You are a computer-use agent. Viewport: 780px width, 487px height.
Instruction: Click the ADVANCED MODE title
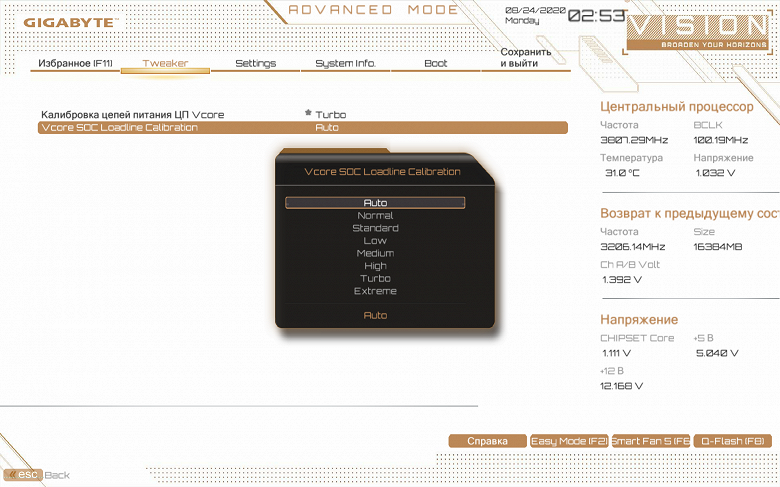coord(373,9)
